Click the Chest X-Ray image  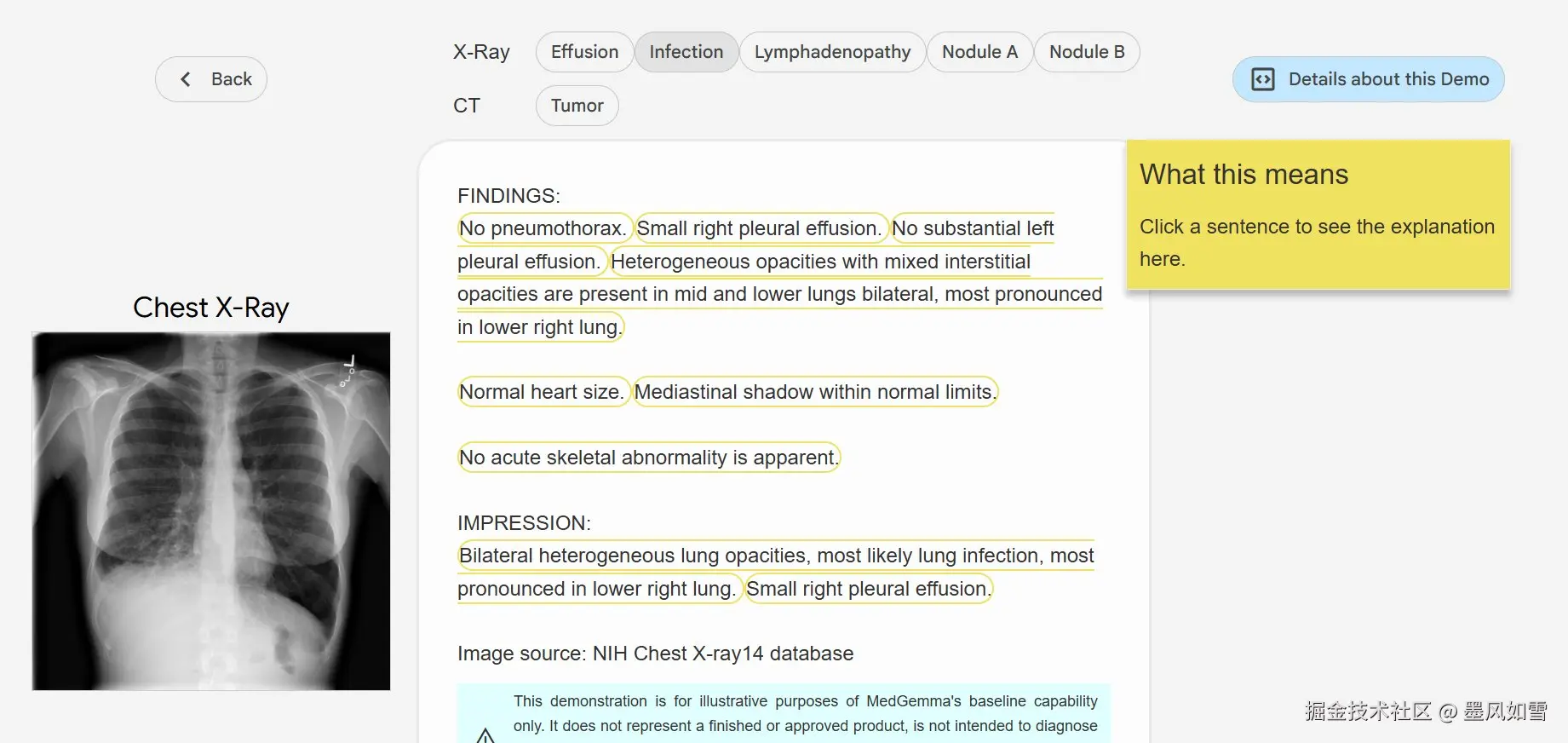click(x=211, y=511)
